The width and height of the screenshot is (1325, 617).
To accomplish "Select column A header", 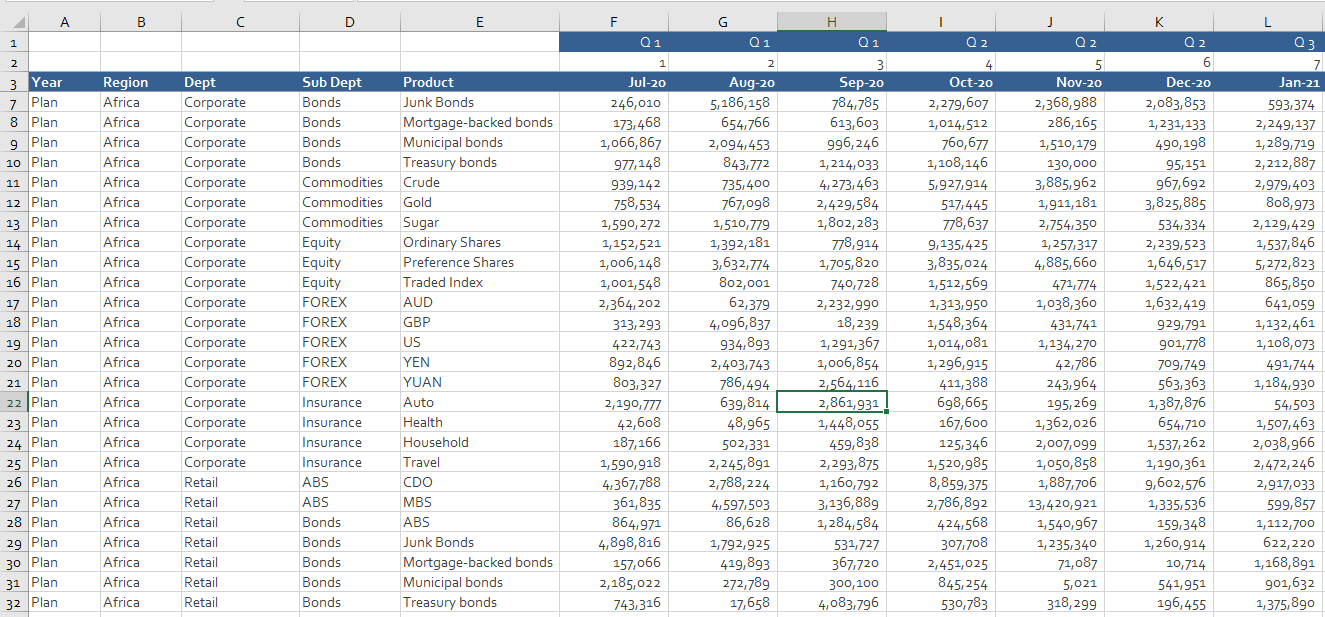I will coord(64,22).
